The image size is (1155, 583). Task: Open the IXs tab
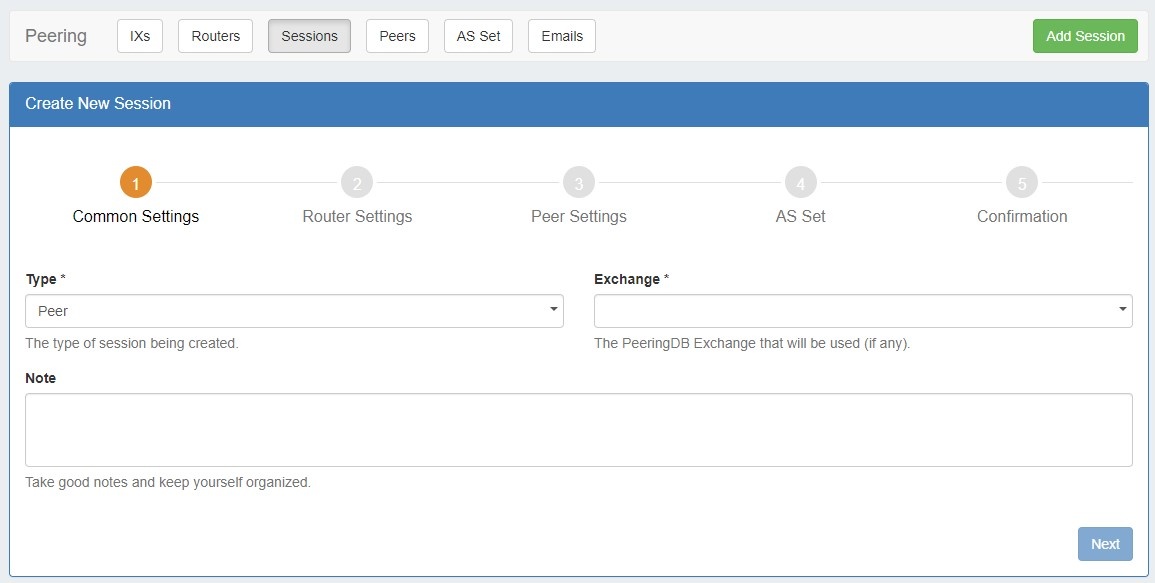(x=140, y=36)
